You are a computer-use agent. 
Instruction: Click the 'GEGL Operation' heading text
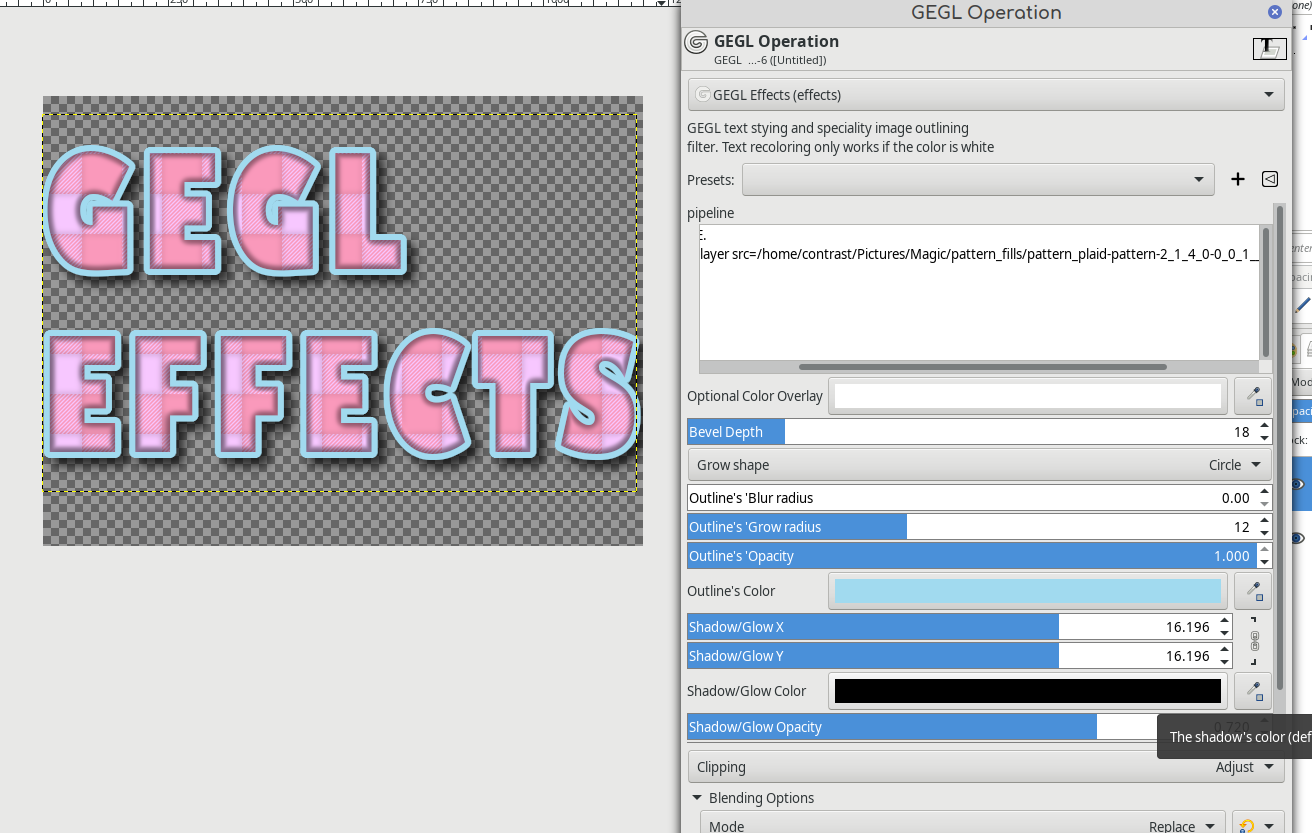tap(777, 41)
